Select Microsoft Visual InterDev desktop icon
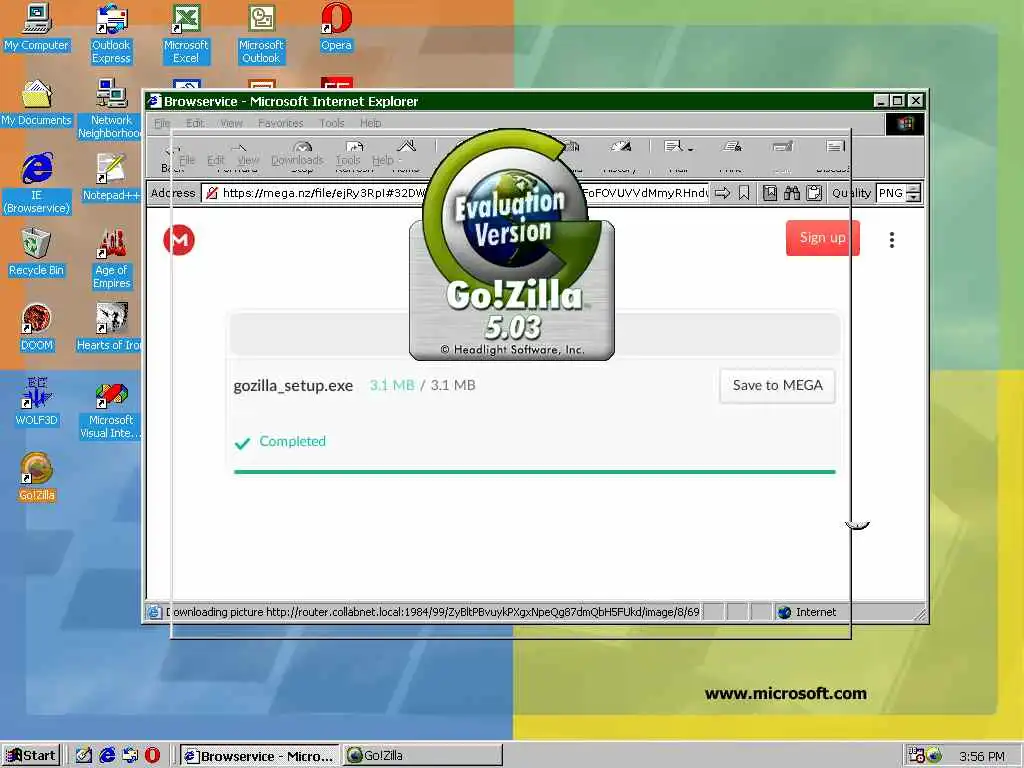This screenshot has width=1024, height=768. [x=111, y=409]
